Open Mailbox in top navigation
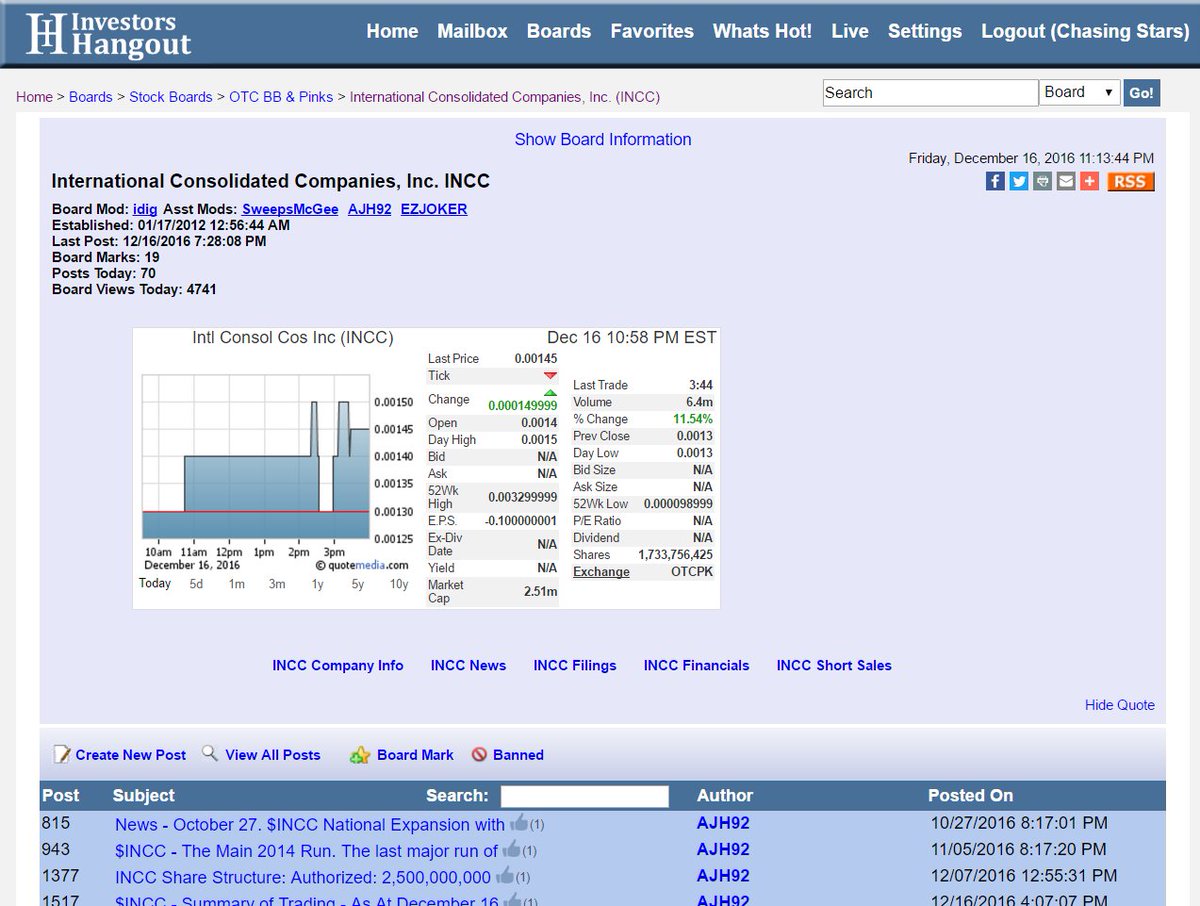The width and height of the screenshot is (1200, 906). point(473,31)
